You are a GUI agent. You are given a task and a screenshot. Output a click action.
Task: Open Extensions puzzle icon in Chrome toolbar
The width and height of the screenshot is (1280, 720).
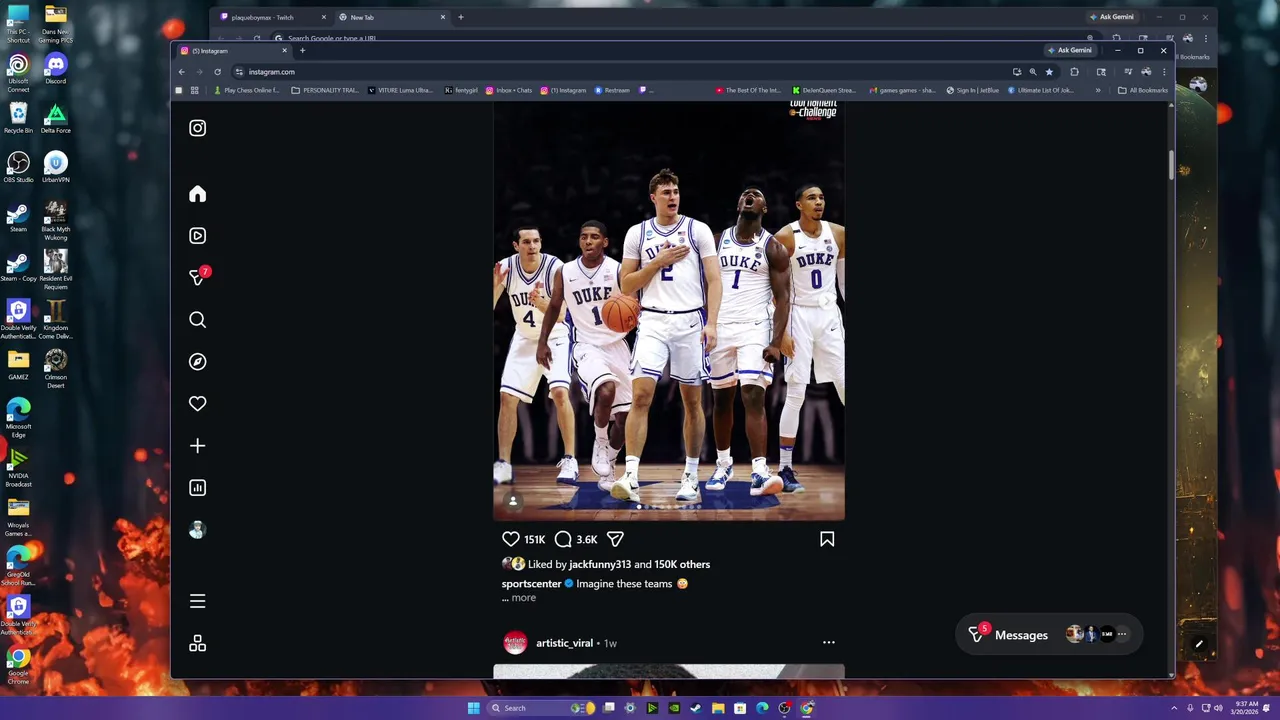tap(1074, 72)
